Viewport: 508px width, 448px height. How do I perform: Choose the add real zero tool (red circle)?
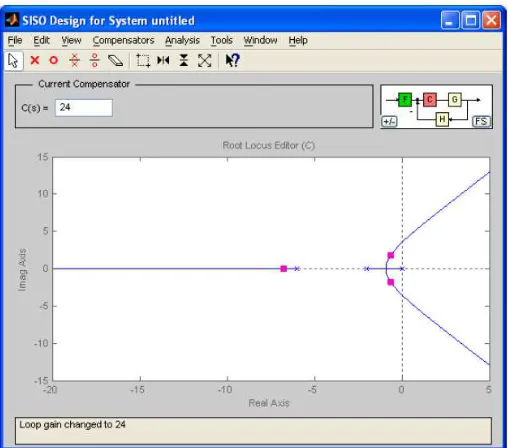[54, 60]
